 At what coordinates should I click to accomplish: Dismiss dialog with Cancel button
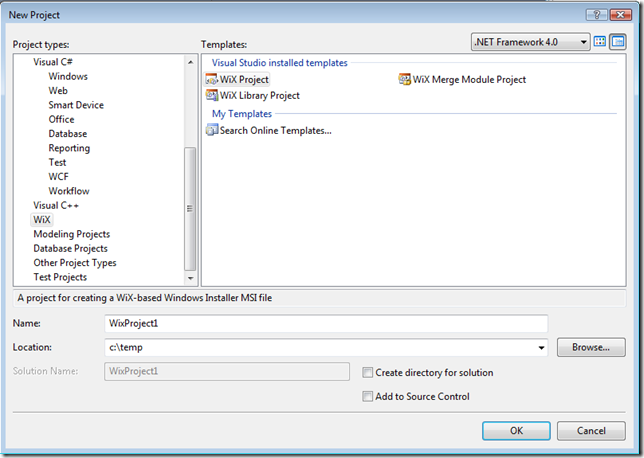(x=591, y=431)
